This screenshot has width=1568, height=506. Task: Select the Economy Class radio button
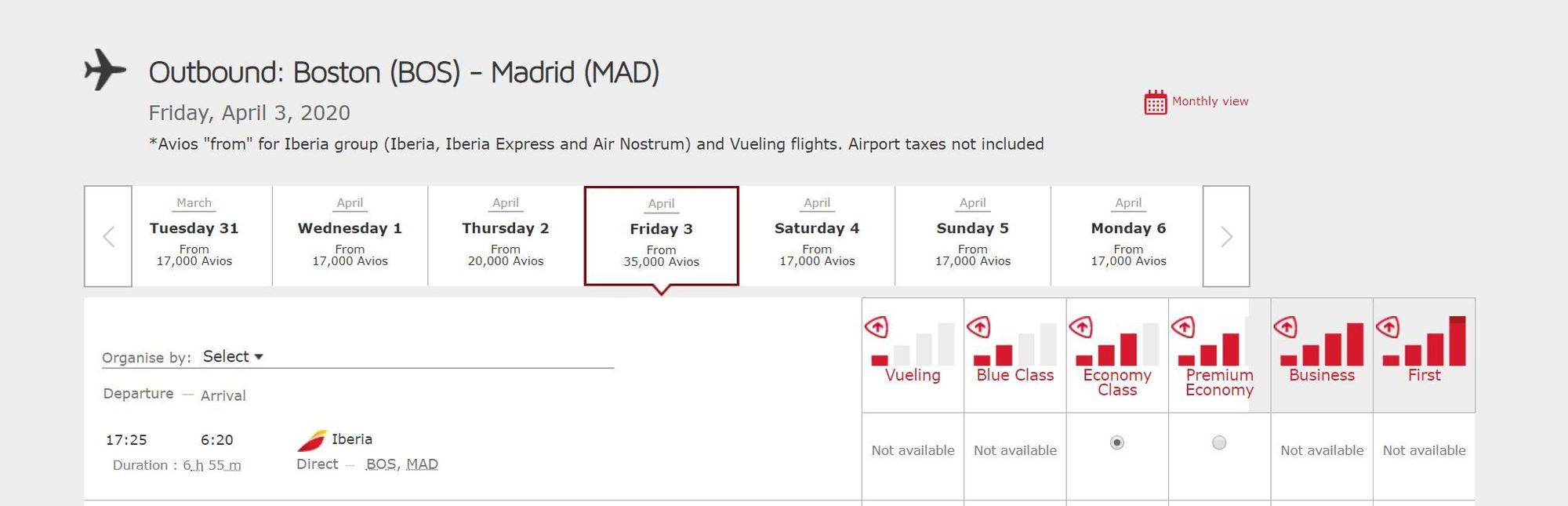point(1117,442)
